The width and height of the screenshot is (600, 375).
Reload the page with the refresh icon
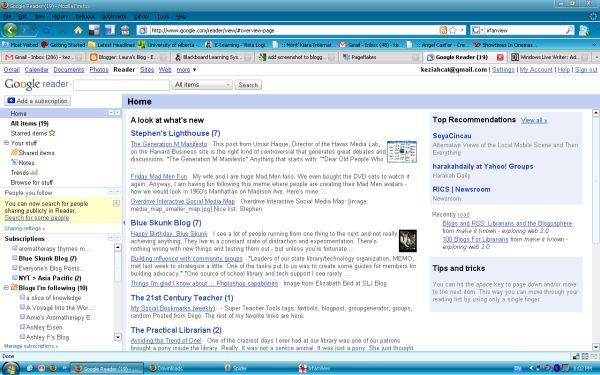46,30
